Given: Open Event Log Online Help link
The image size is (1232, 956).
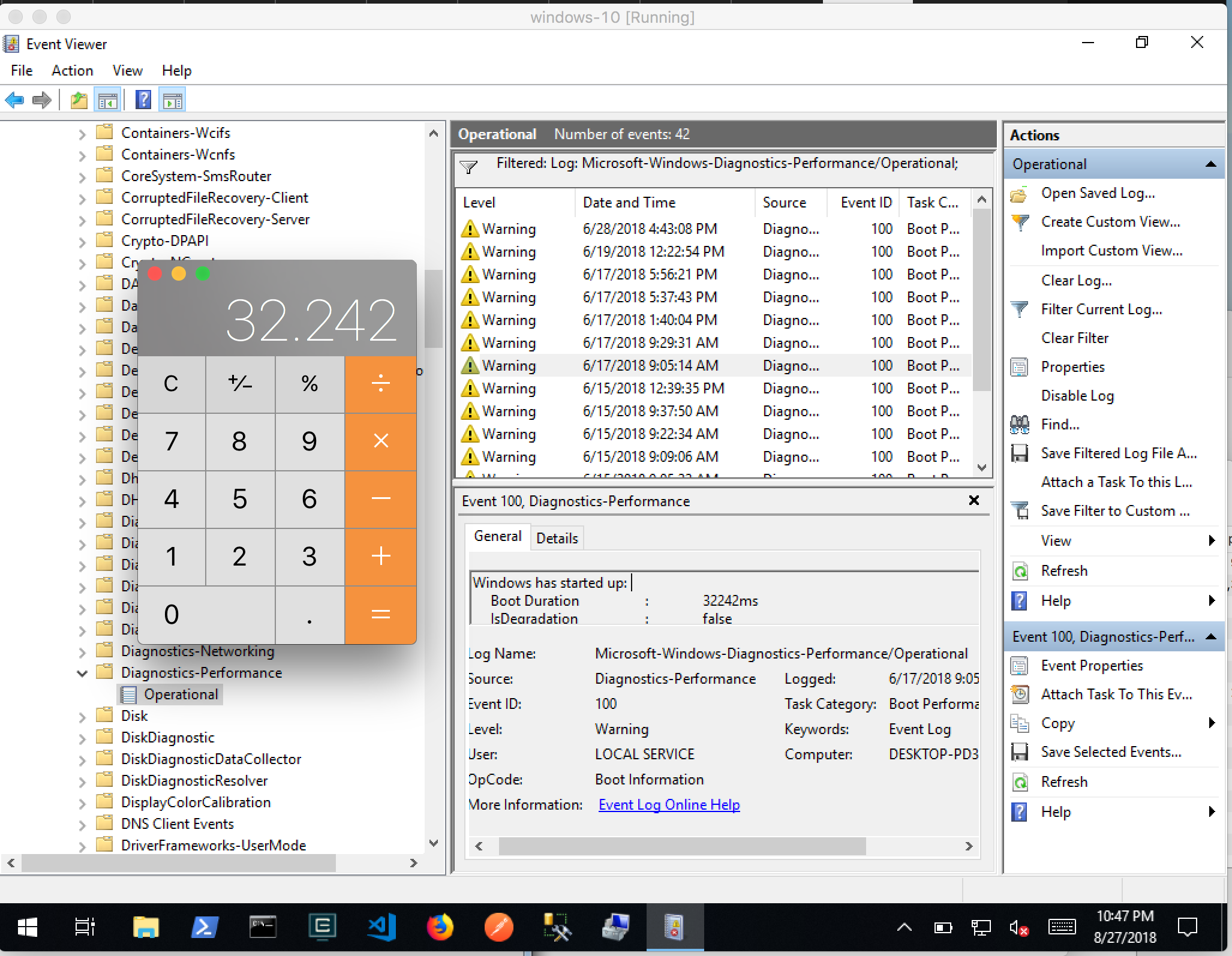Looking at the screenshot, I should [x=669, y=805].
